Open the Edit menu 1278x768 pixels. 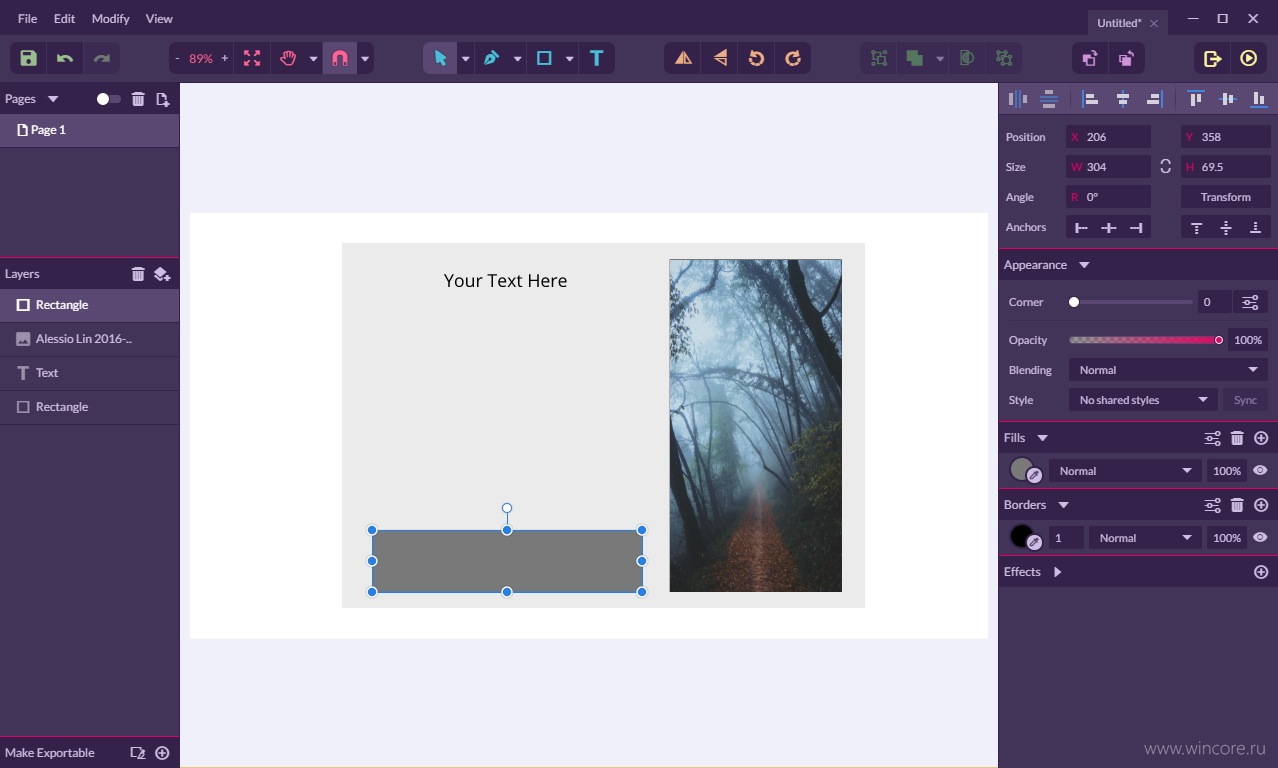64,19
